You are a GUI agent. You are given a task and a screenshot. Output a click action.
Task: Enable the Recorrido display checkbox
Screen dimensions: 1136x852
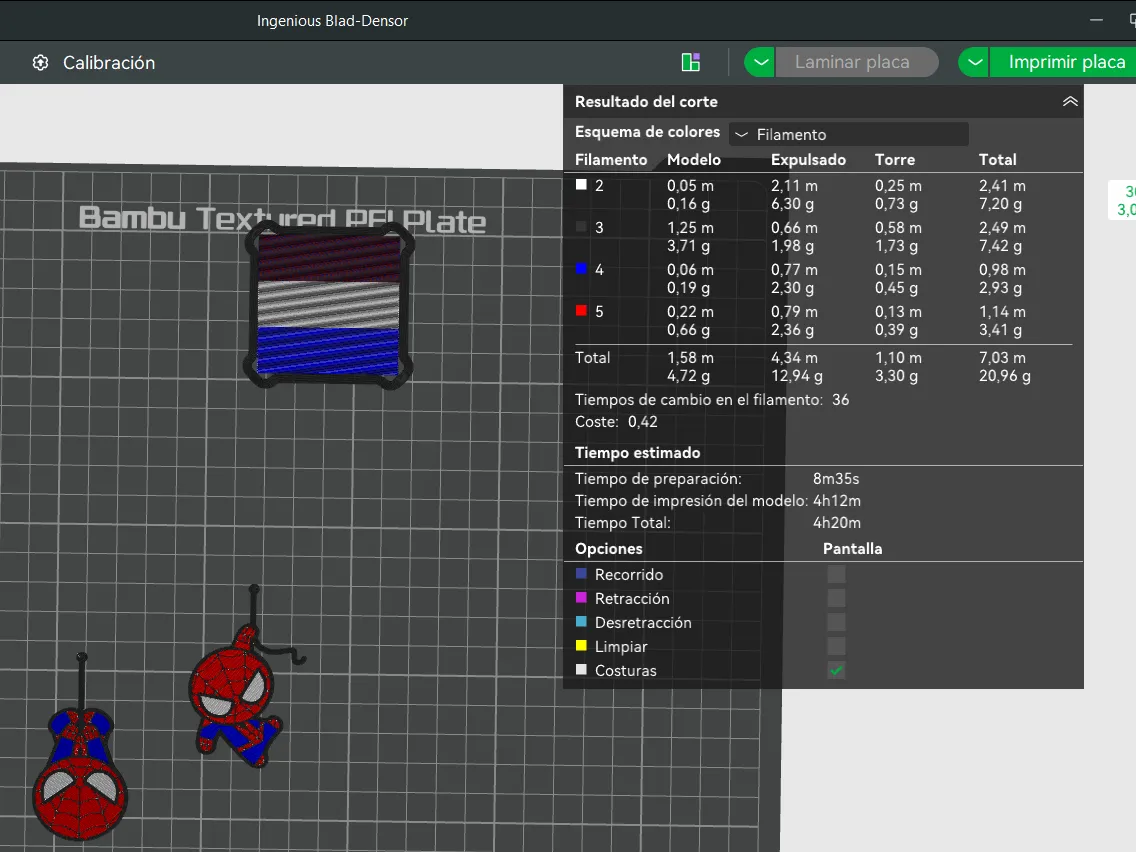[836, 575]
